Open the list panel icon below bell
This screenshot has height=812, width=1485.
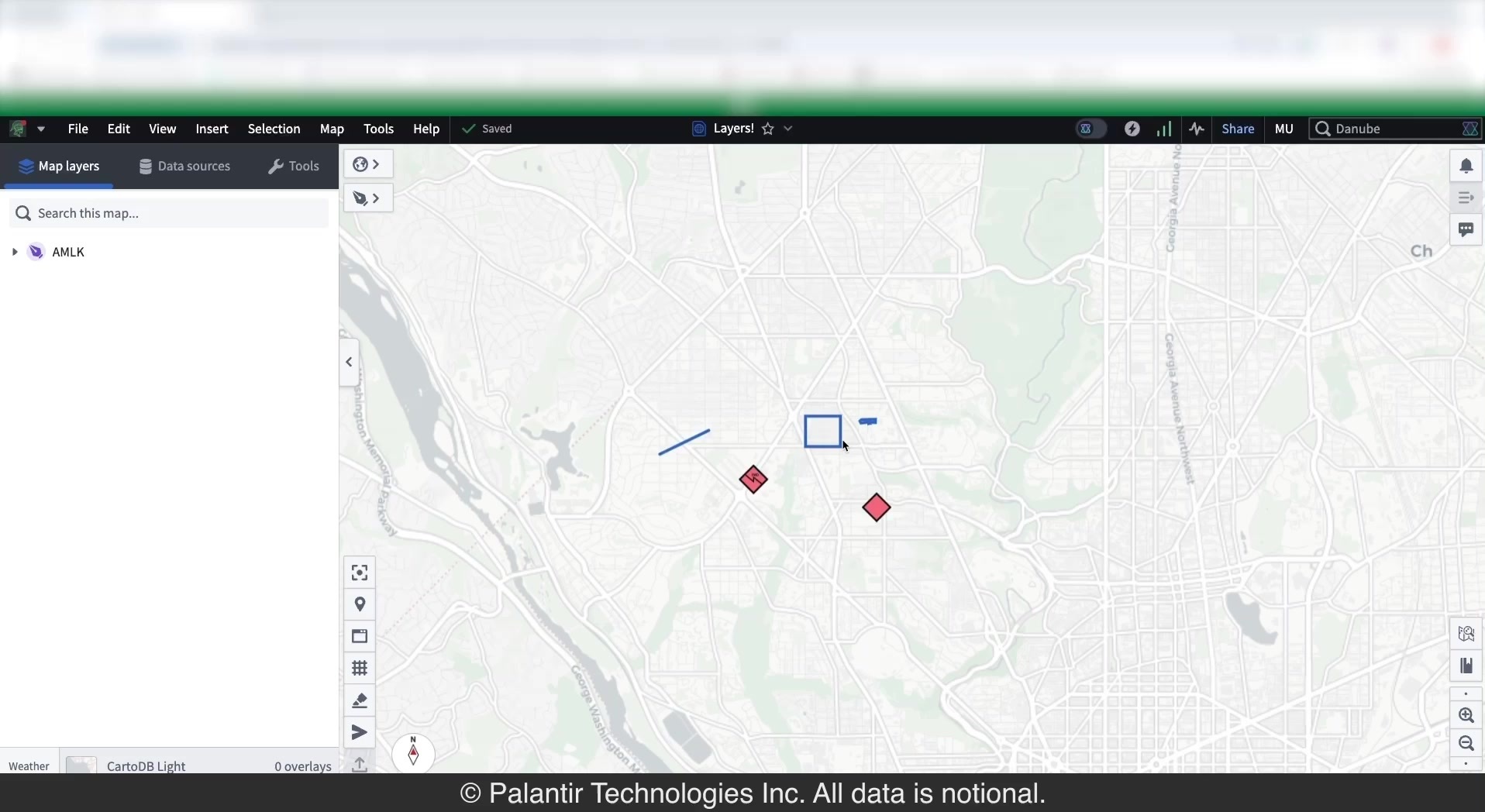[x=1466, y=198]
